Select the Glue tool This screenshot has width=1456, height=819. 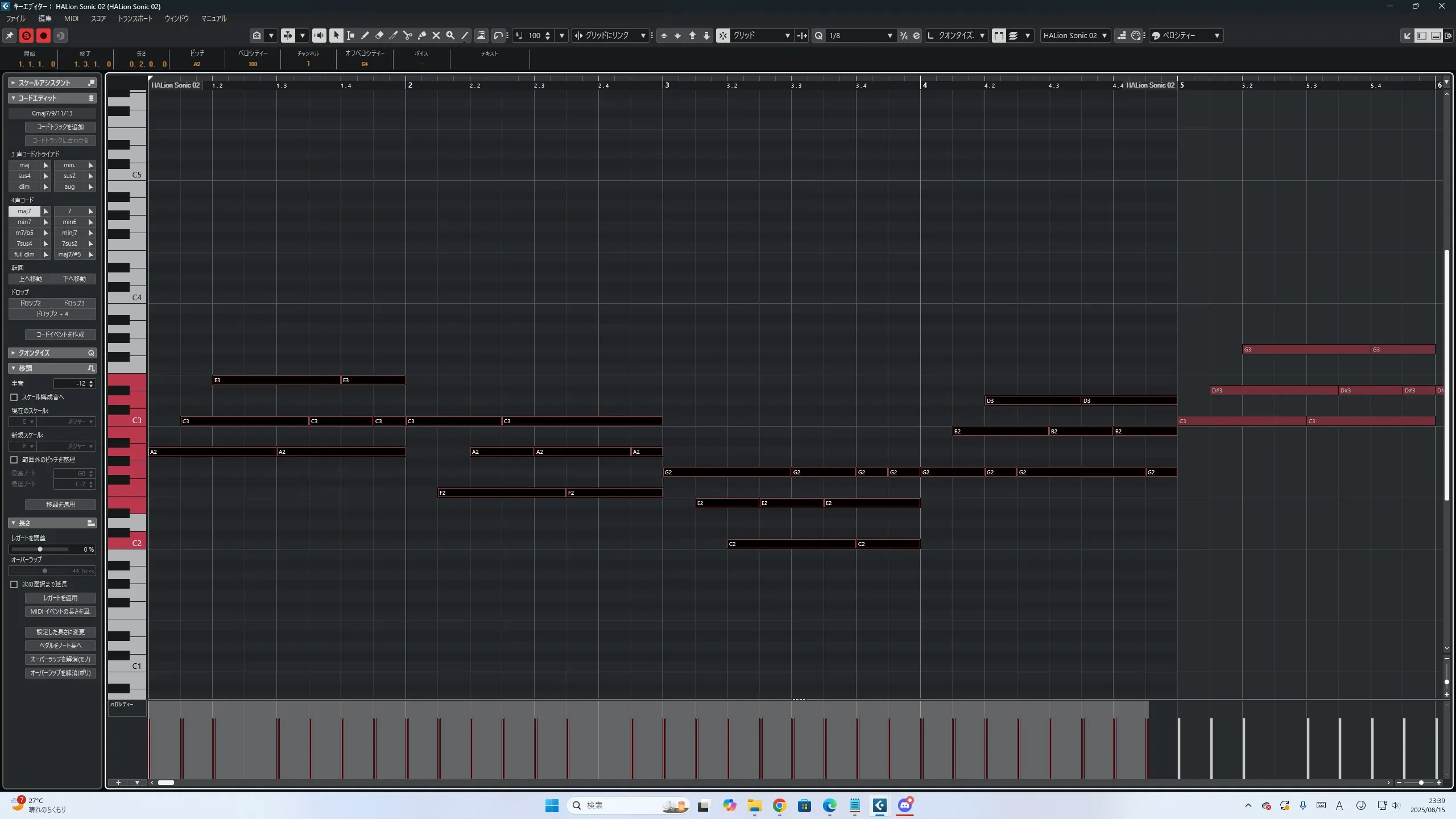[x=422, y=35]
